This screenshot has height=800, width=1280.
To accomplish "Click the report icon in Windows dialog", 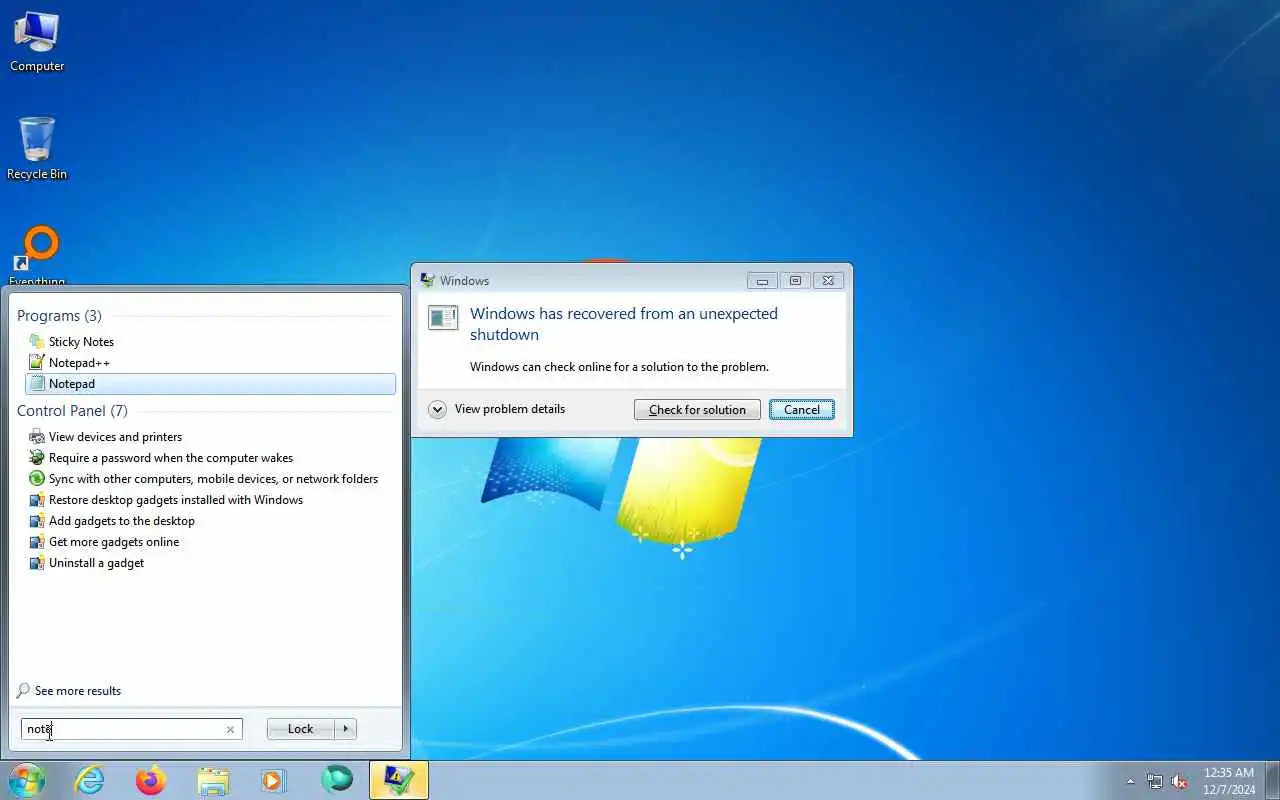I will click(443, 318).
